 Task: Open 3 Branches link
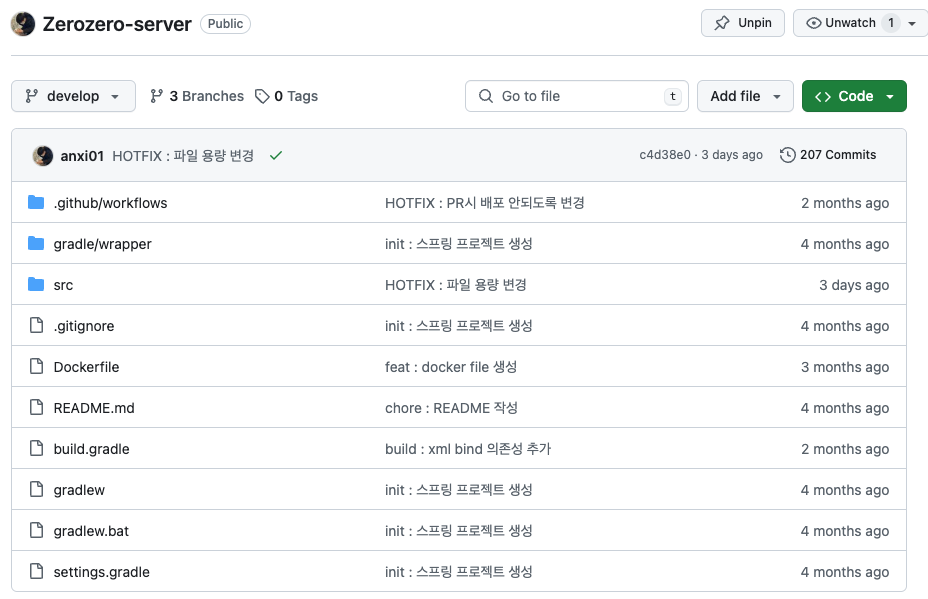click(196, 96)
